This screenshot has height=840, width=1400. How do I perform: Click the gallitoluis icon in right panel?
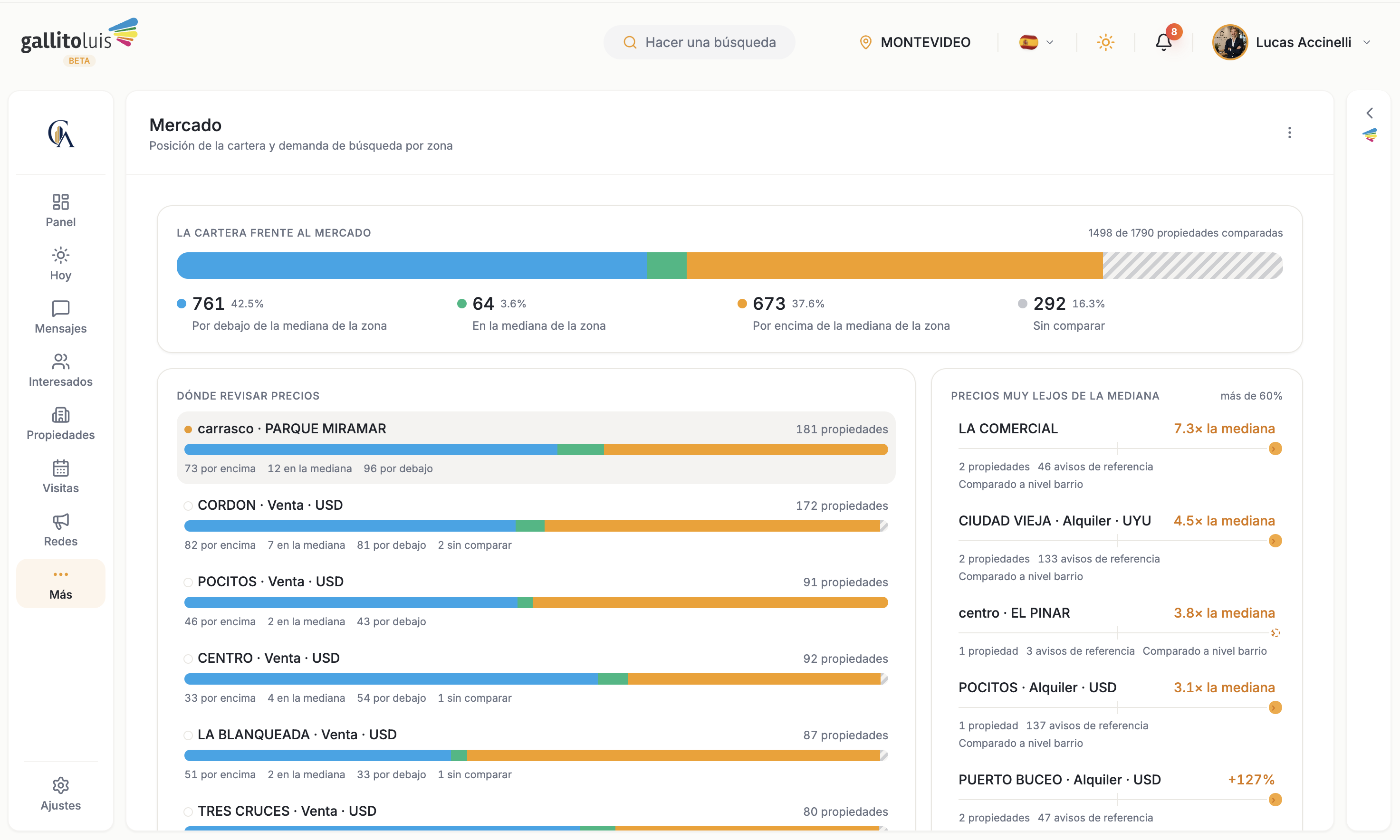1370,135
